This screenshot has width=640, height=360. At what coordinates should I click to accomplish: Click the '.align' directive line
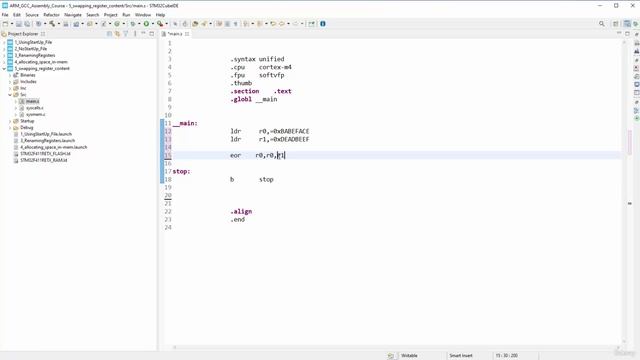(x=241, y=211)
